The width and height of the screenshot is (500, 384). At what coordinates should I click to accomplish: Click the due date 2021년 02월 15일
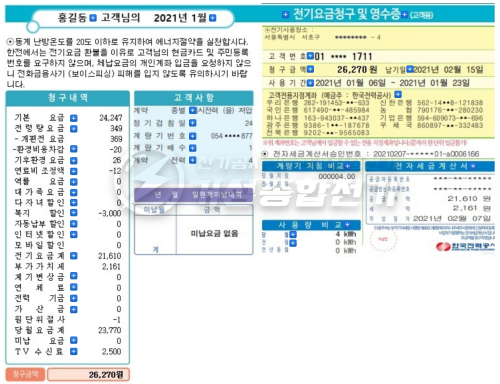tap(448, 70)
